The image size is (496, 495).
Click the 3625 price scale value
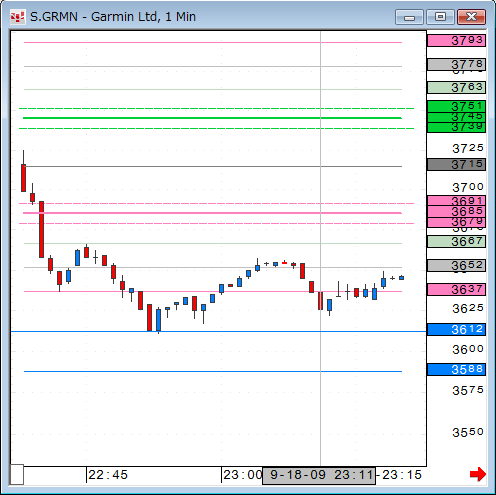tap(468, 309)
